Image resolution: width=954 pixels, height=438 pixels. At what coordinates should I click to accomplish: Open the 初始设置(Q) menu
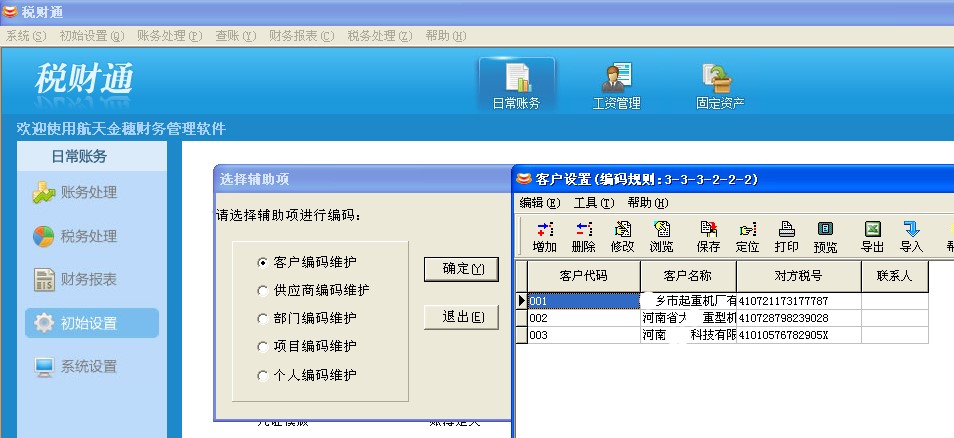click(x=92, y=36)
